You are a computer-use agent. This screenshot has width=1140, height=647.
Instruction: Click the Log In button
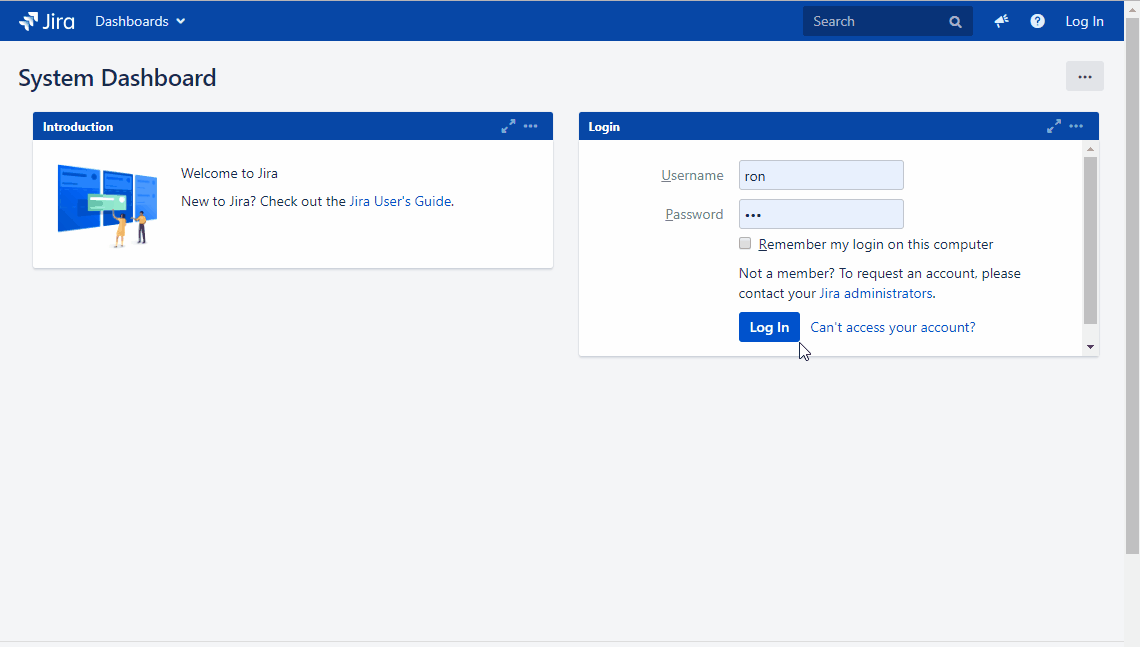coord(769,327)
